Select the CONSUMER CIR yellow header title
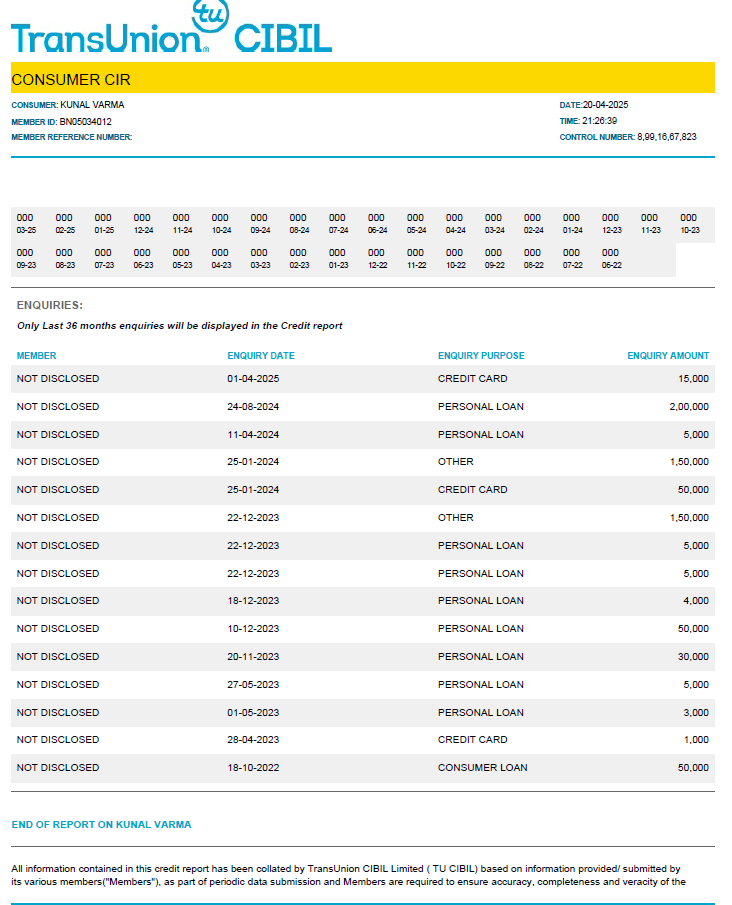 [71, 80]
